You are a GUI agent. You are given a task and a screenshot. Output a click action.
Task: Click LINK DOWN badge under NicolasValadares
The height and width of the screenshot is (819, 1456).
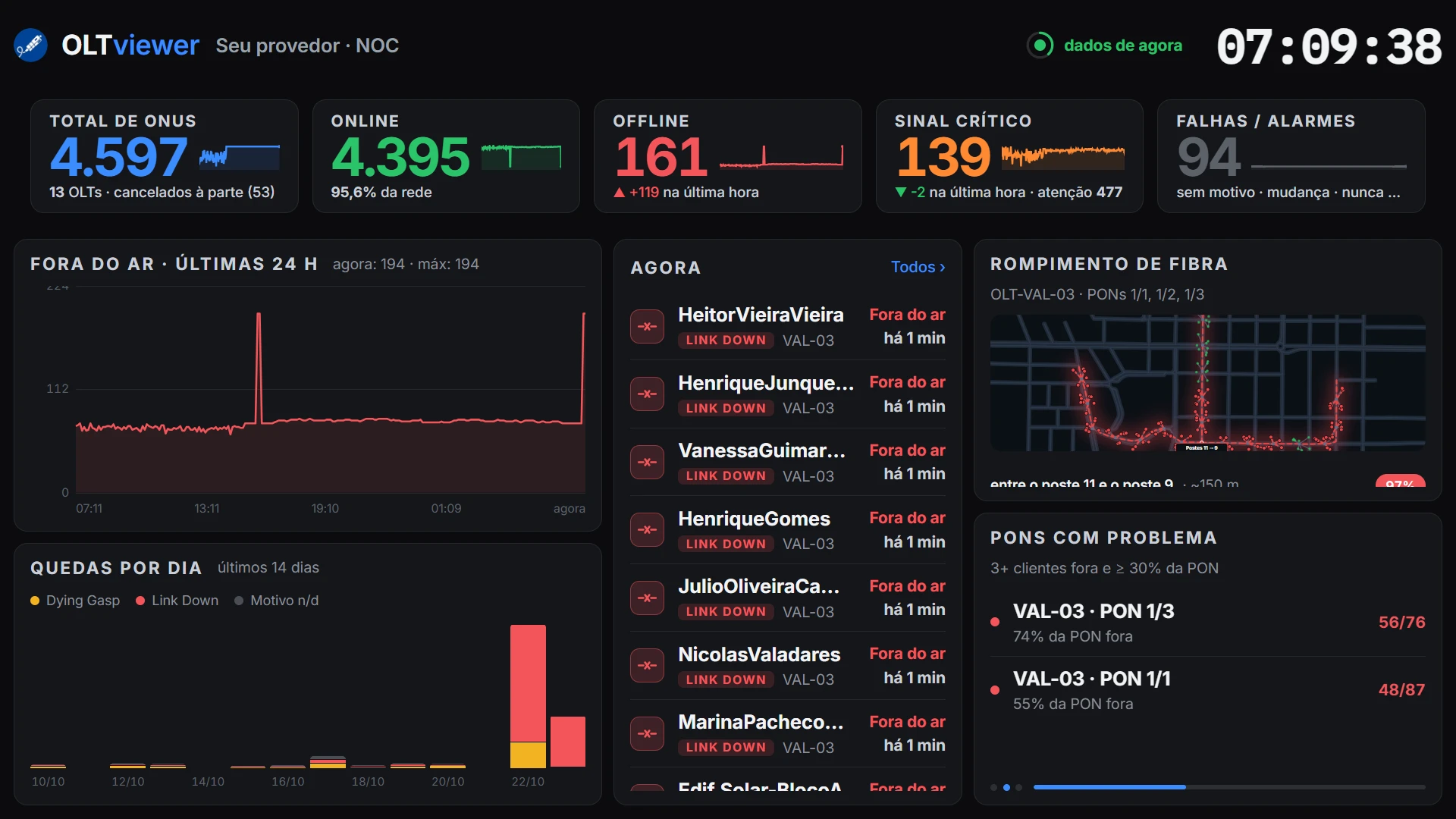(726, 680)
